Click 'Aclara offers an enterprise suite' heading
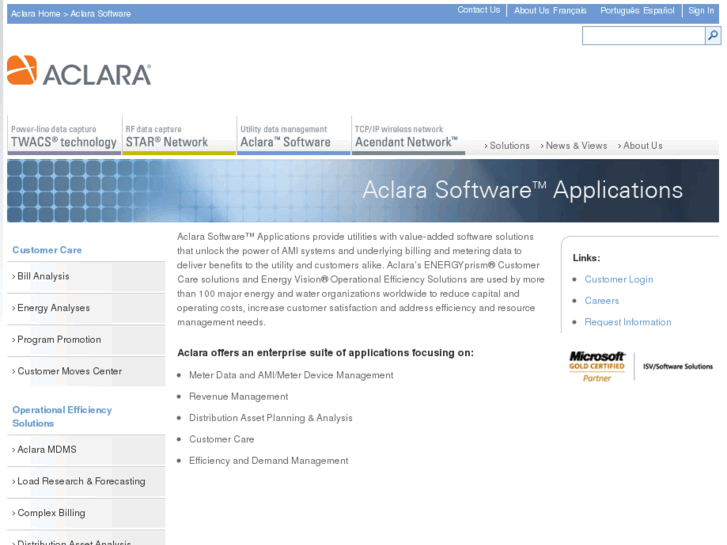 point(325,353)
